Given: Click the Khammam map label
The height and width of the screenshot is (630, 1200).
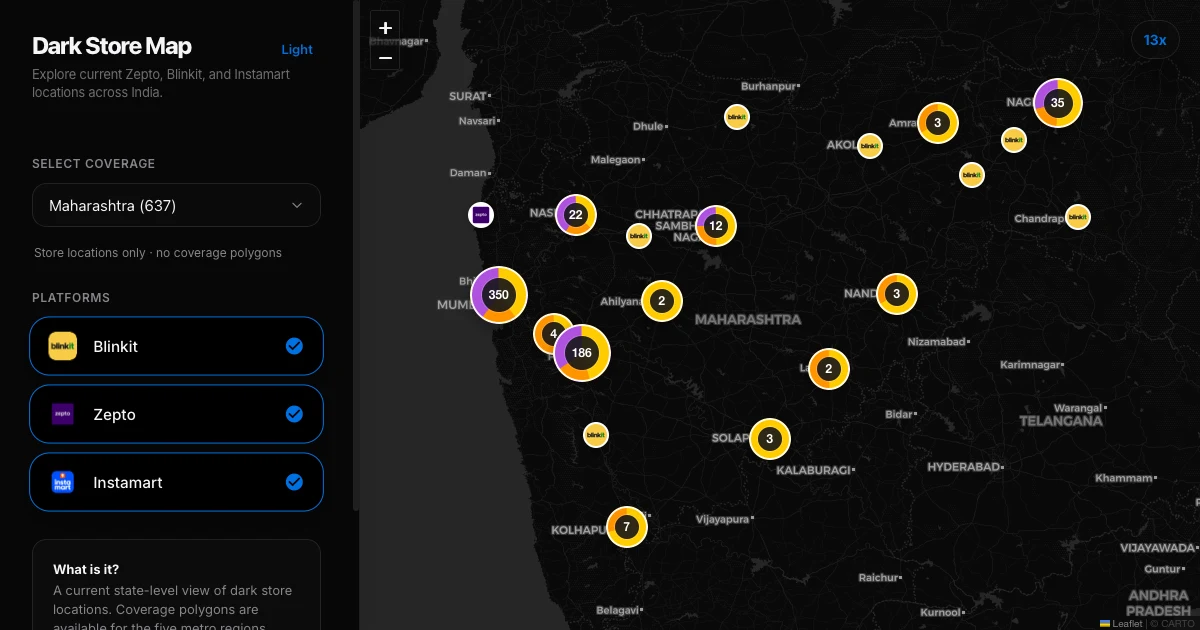Looking at the screenshot, I should 1124,478.
